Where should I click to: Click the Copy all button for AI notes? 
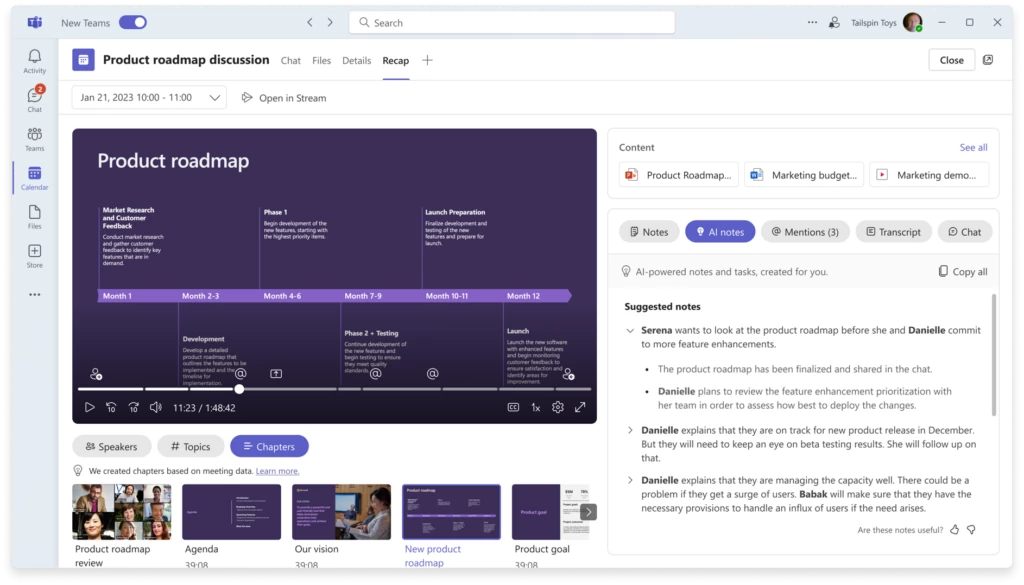[x=961, y=271]
